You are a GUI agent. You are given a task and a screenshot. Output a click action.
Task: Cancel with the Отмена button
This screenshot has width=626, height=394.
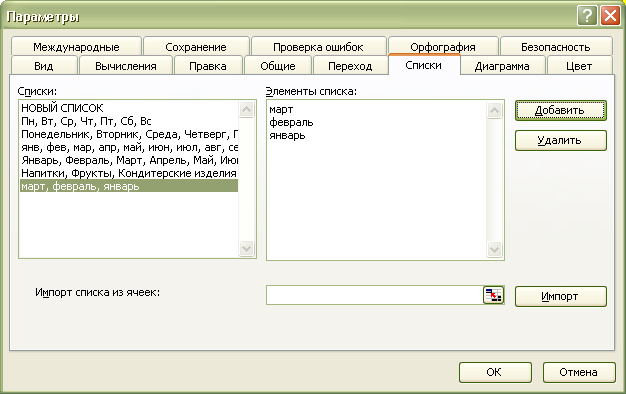579,372
